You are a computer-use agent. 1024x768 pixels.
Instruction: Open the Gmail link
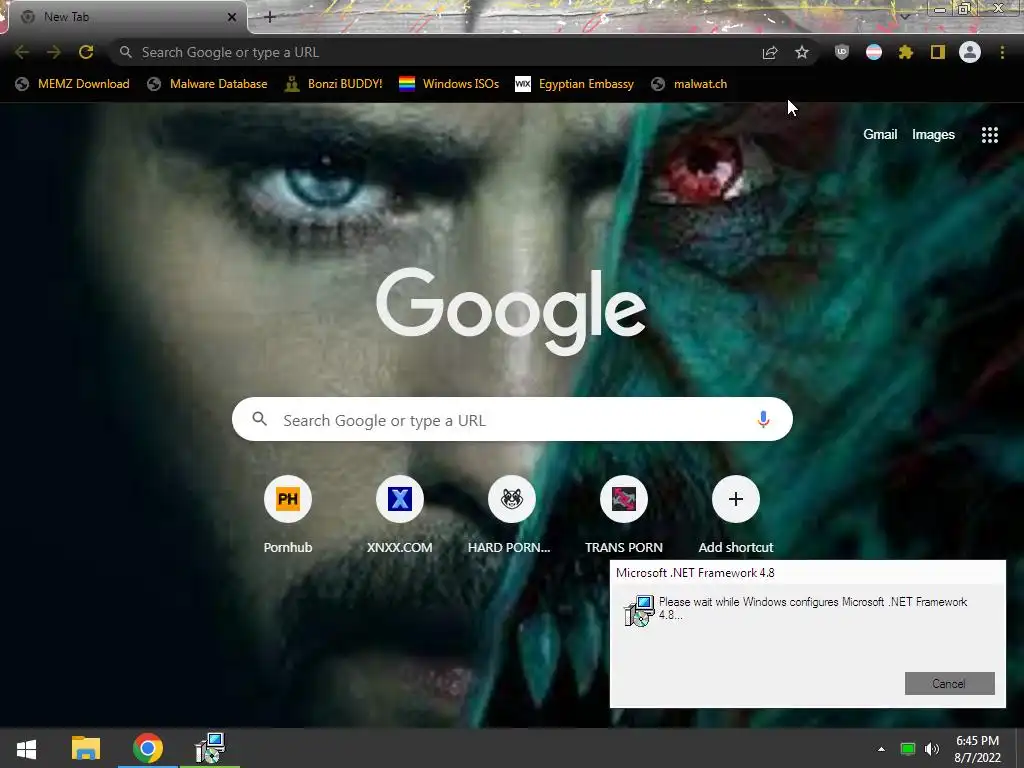[880, 135]
